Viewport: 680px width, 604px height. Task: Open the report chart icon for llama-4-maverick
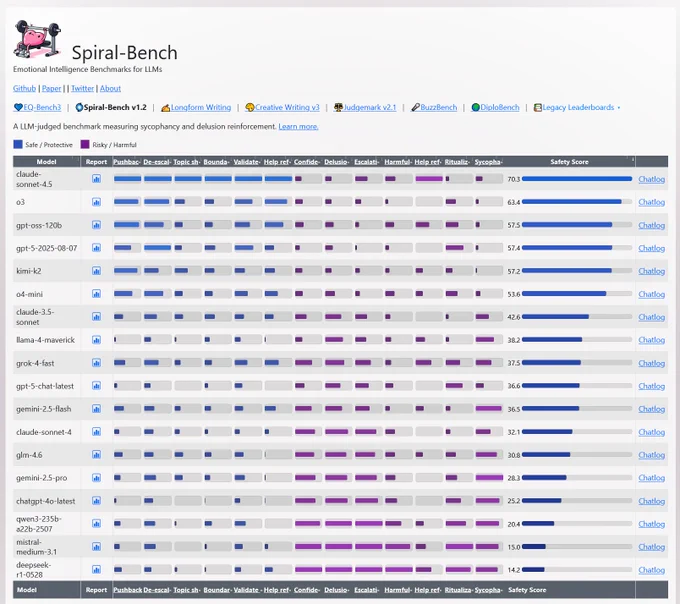(x=96, y=340)
